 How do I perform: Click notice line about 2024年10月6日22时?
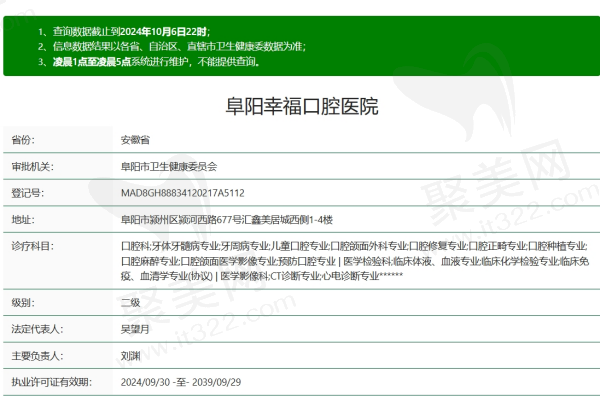click(x=124, y=31)
